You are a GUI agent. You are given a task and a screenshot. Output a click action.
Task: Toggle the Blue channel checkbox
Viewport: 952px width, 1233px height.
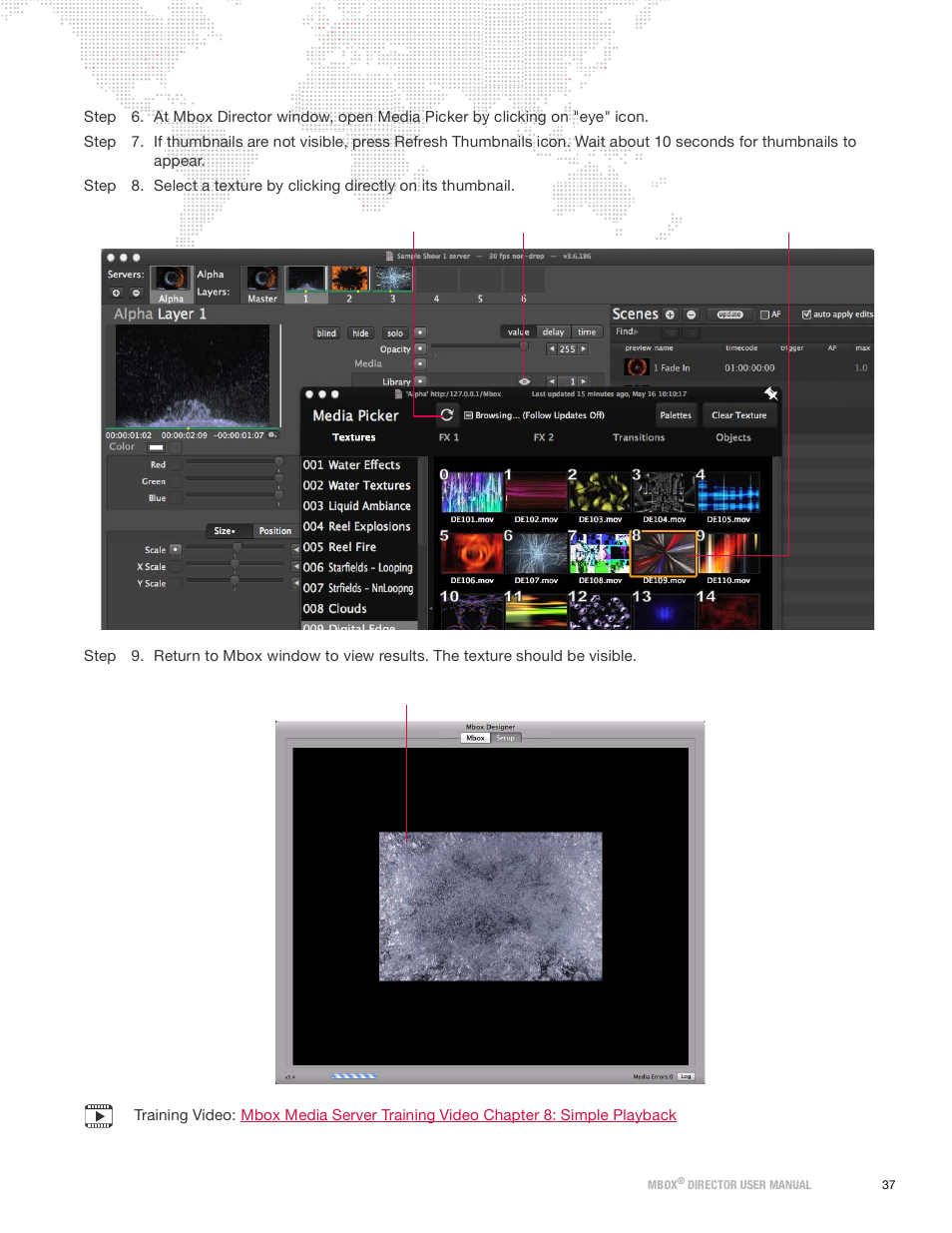point(176,498)
